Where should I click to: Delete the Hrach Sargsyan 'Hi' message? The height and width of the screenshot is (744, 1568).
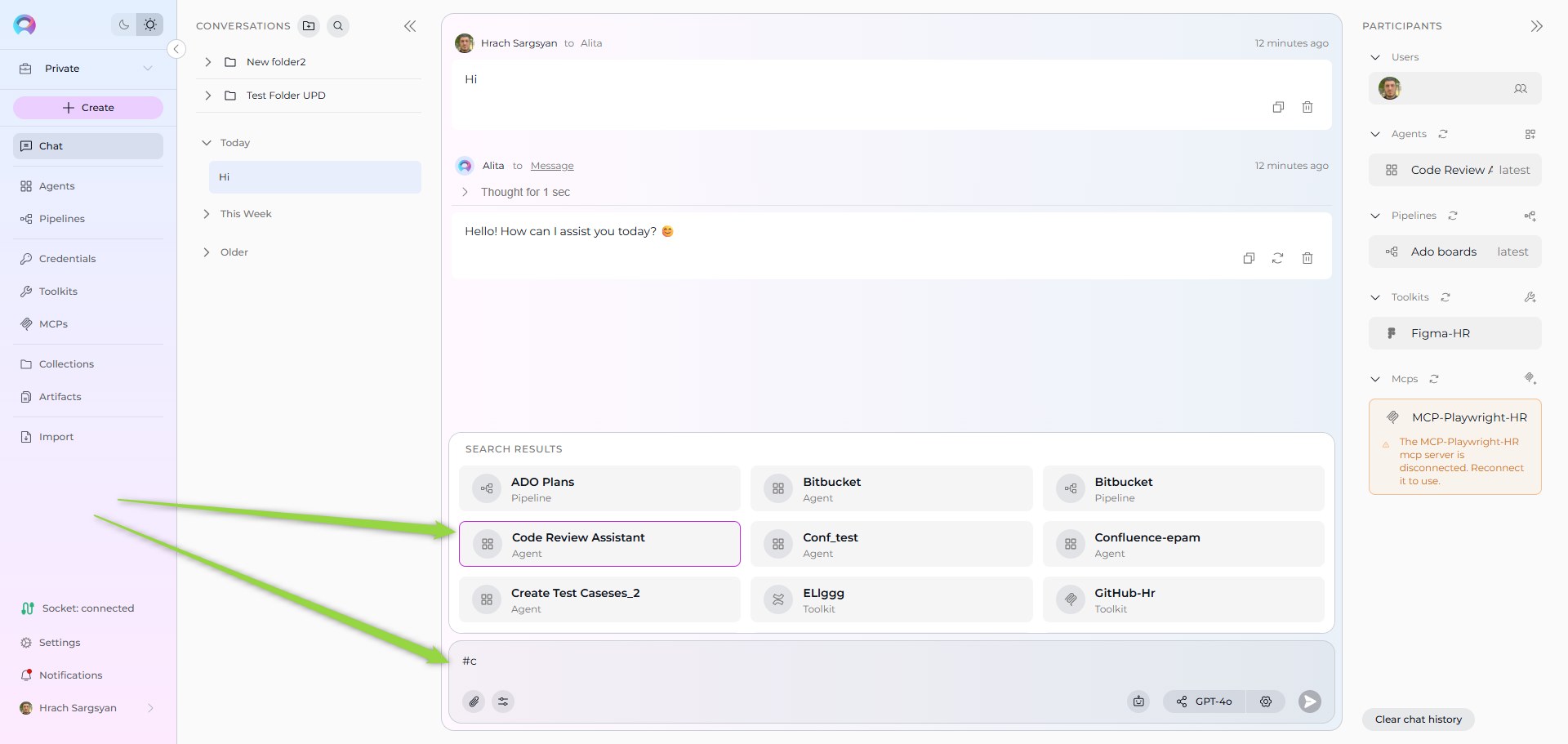1307,107
